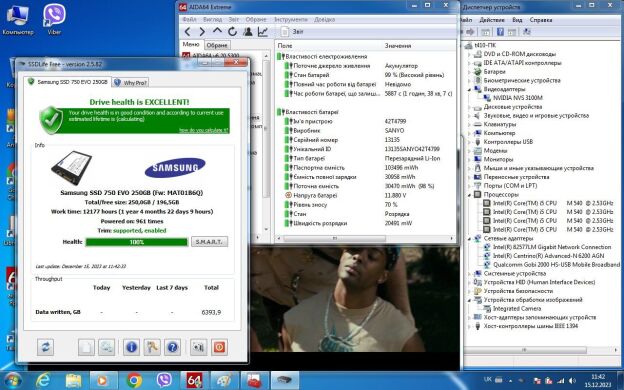624x390 pixels.
Task: Click the SSDLife drive icon on the taskbar
Action: (285, 380)
